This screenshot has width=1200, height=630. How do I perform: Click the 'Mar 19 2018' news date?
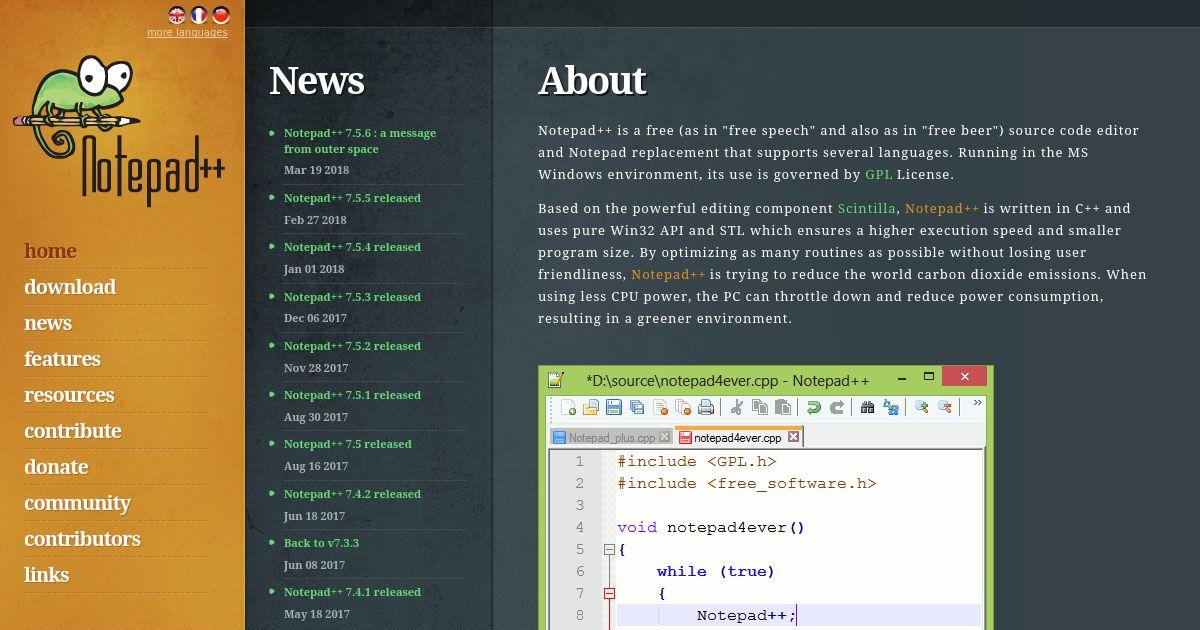click(x=316, y=170)
